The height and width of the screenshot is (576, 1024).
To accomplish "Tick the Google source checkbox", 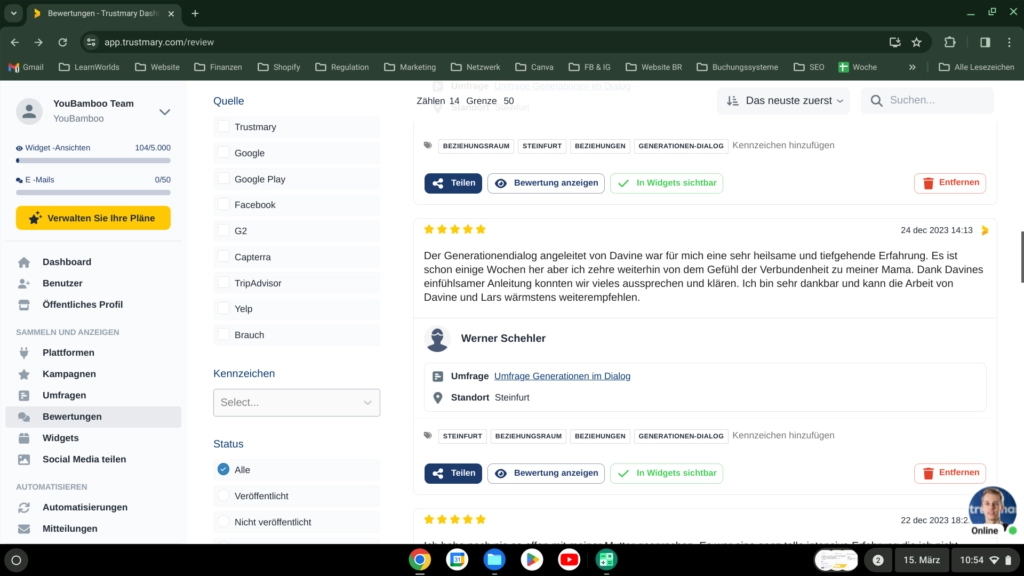I will [x=223, y=153].
